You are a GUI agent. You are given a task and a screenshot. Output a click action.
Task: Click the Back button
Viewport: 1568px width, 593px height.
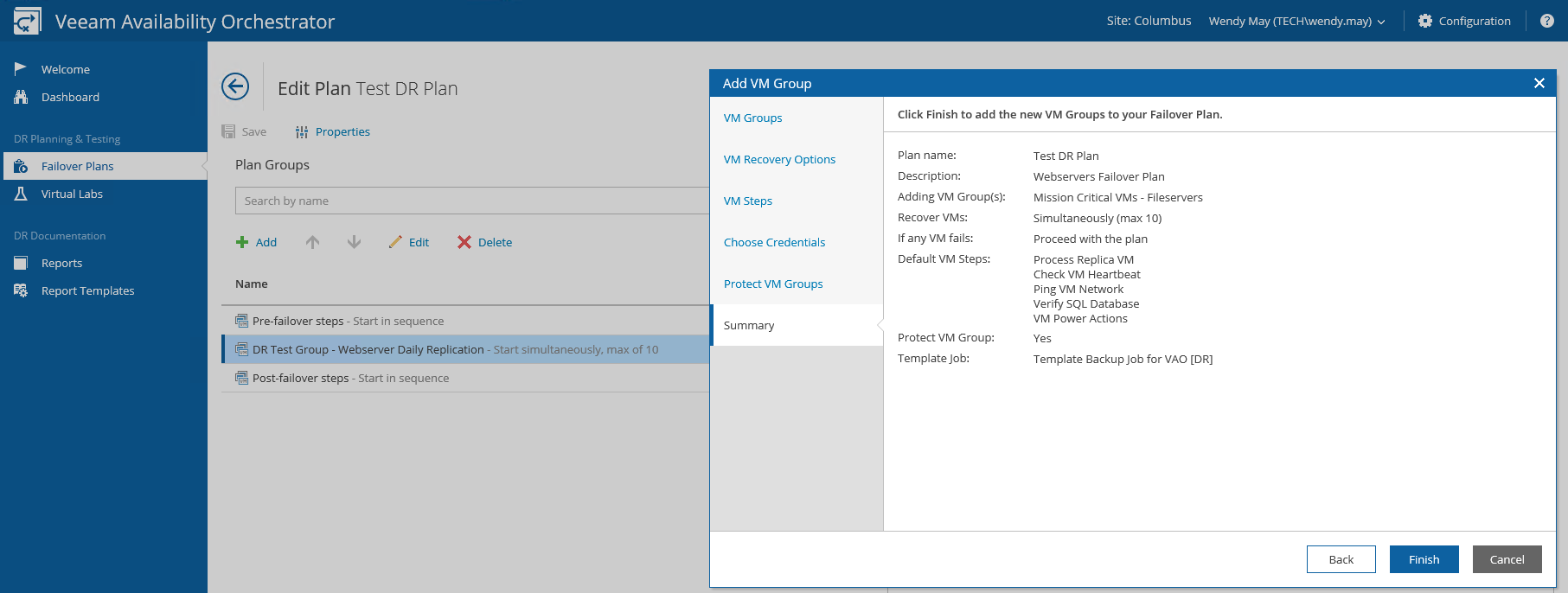[x=1341, y=559]
